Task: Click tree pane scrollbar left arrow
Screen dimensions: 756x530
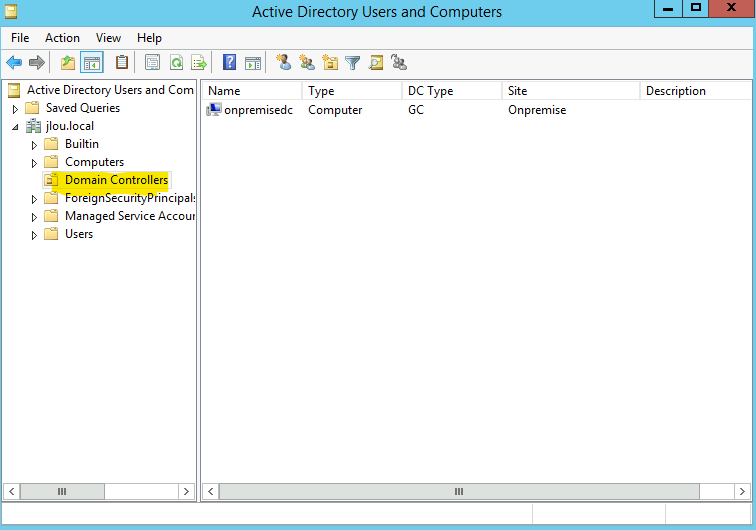Action: pos(12,491)
